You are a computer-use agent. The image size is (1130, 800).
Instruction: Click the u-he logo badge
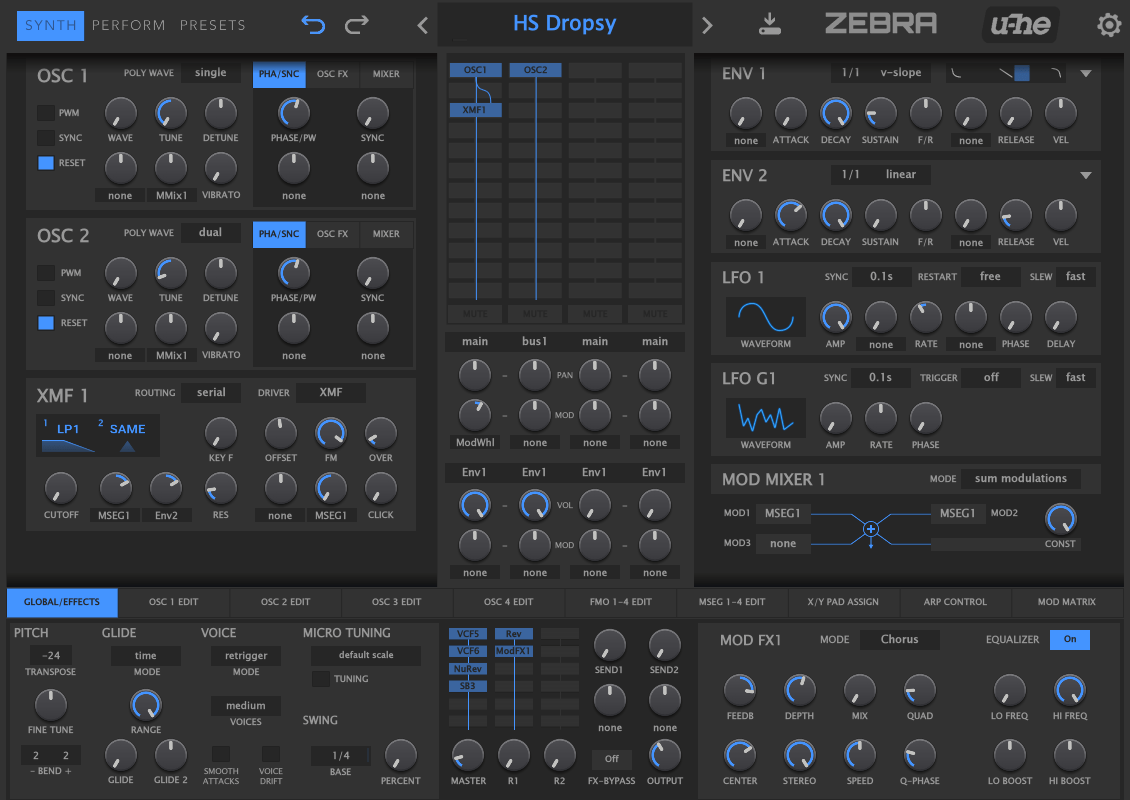(x=1020, y=25)
